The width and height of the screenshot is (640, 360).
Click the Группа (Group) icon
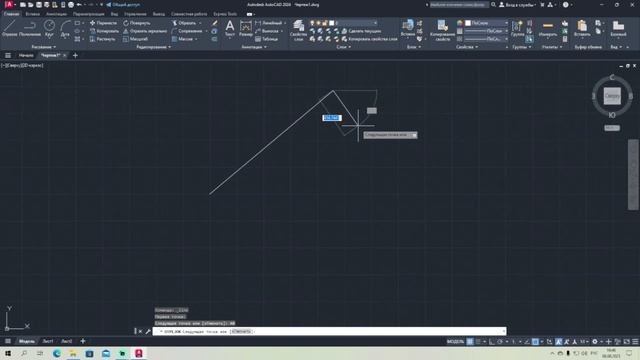[517, 29]
